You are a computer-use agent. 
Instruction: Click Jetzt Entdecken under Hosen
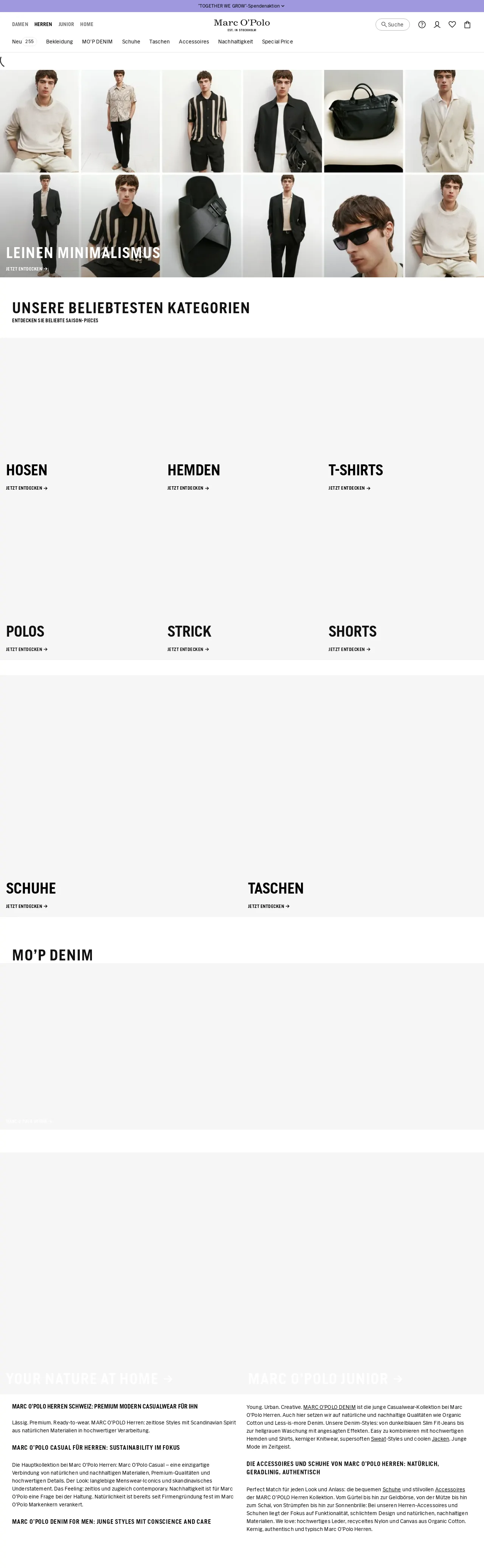27,488
